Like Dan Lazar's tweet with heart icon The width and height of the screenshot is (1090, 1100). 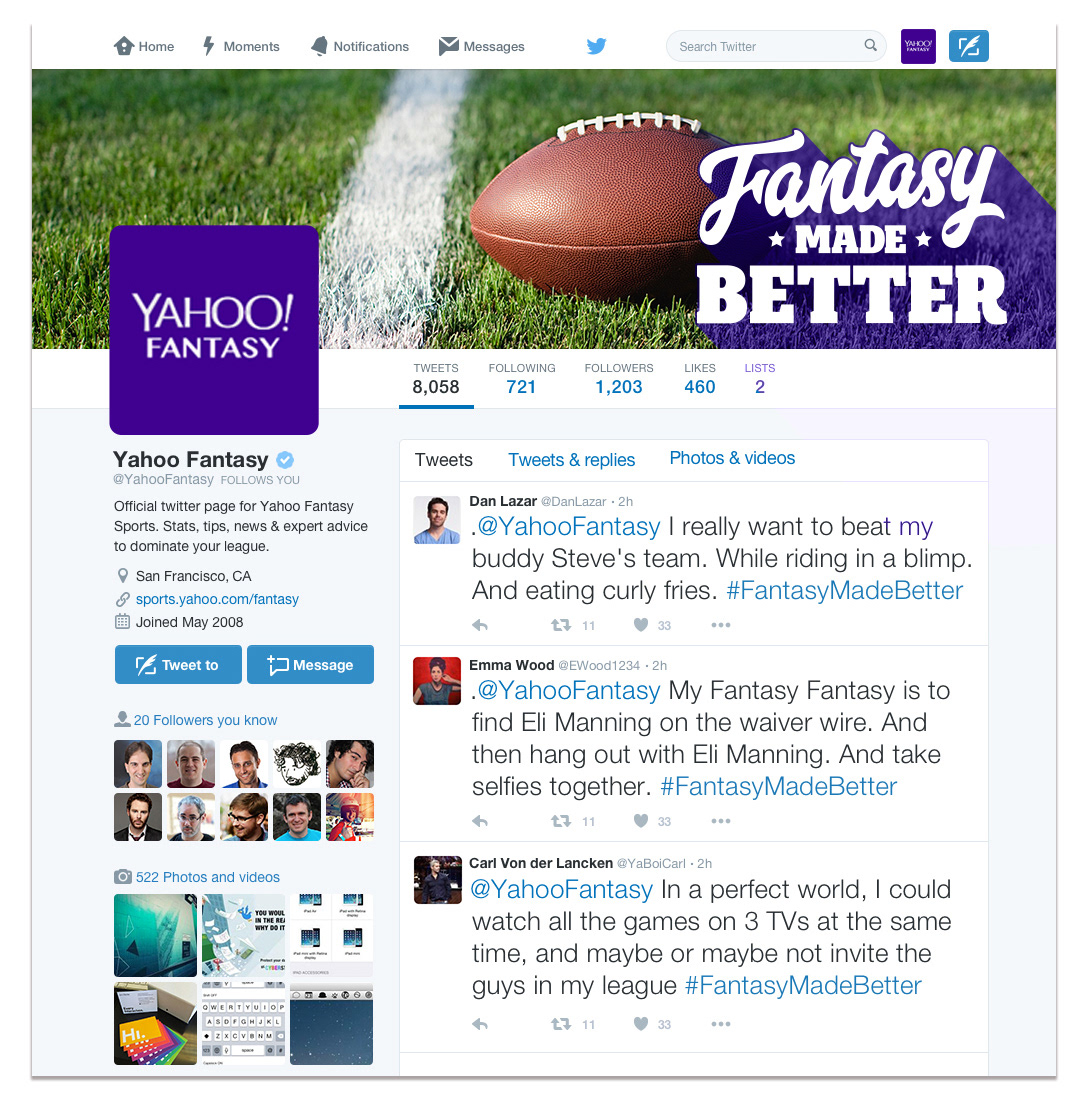[641, 624]
